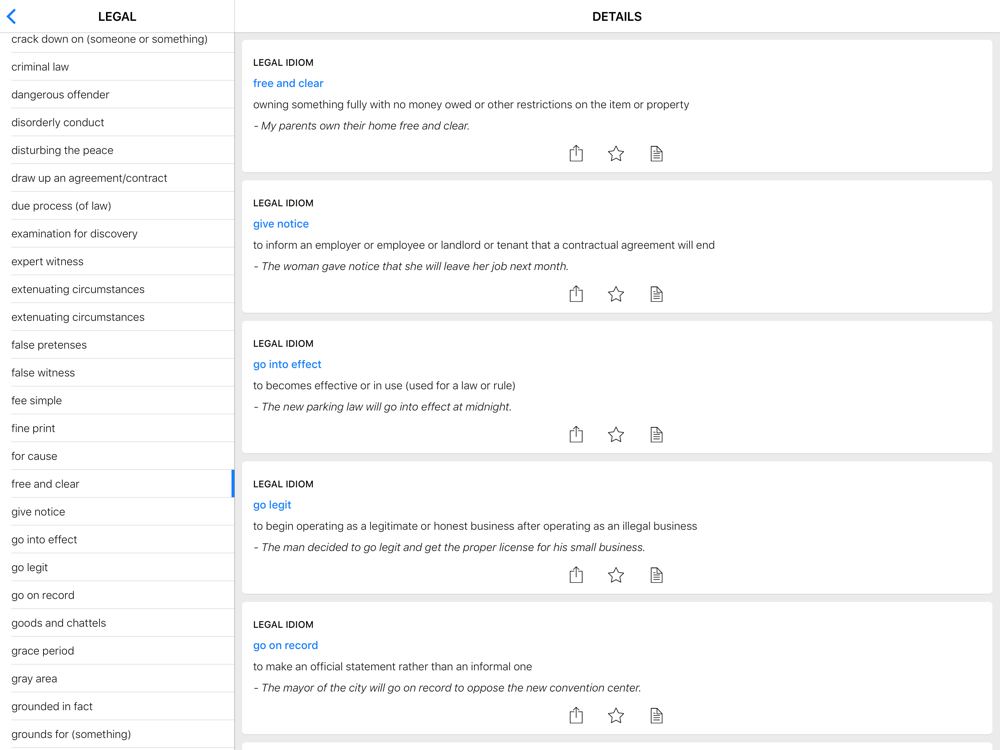Open the 'go on record' title link
This screenshot has width=1000, height=750.
click(285, 645)
